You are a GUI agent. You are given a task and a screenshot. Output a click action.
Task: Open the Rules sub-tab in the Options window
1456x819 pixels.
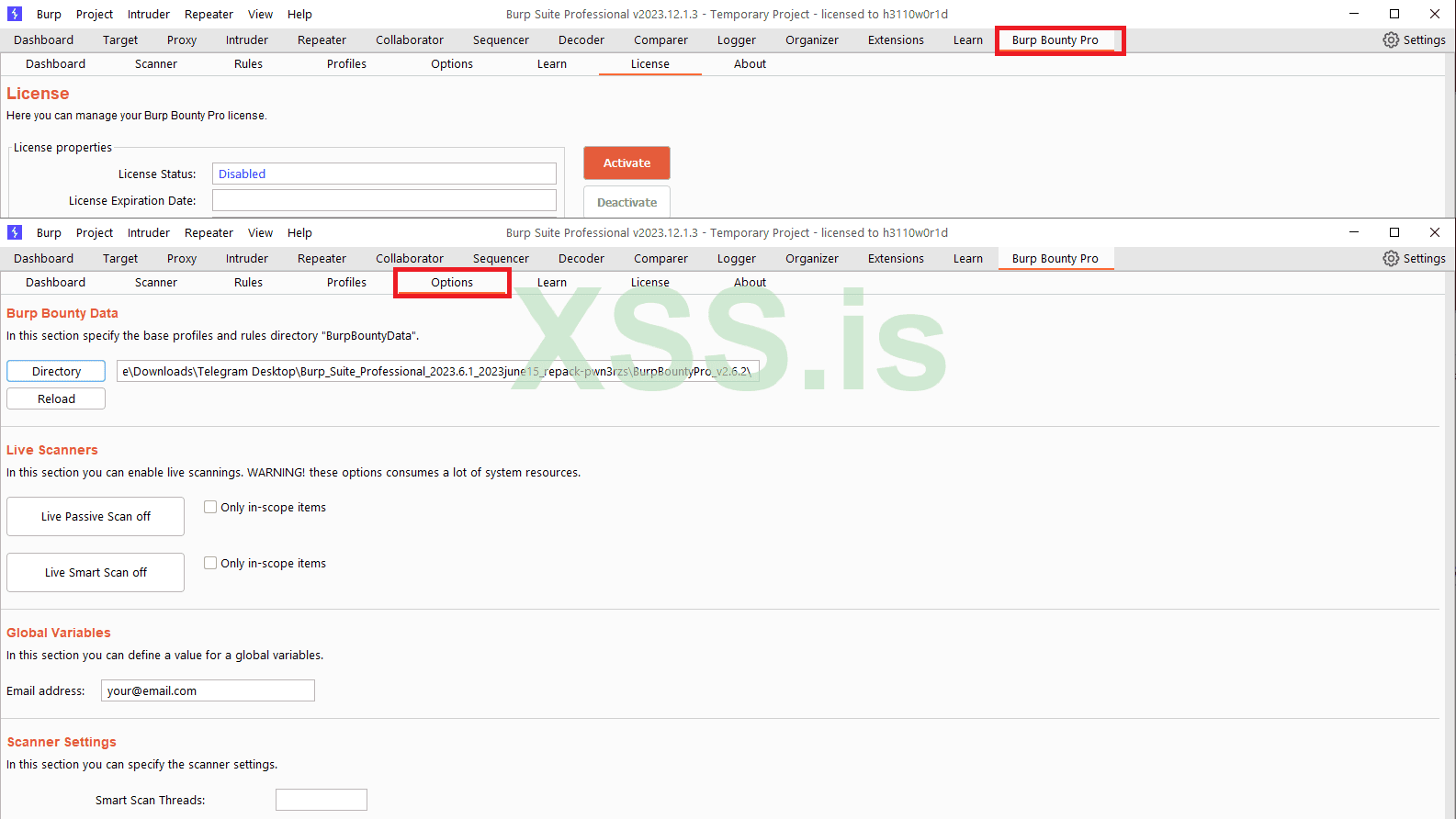pyautogui.click(x=248, y=282)
